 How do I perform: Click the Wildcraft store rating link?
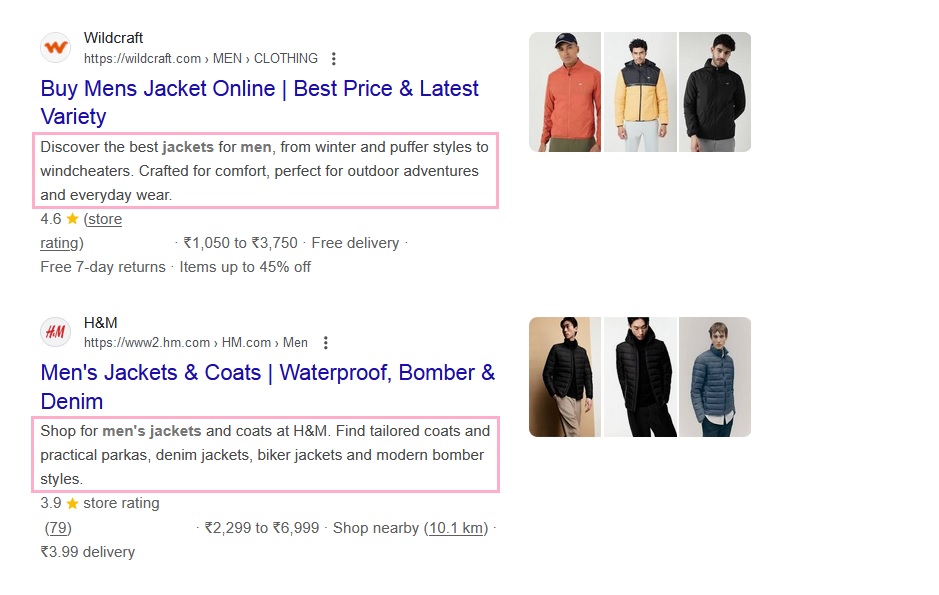[x=81, y=231]
